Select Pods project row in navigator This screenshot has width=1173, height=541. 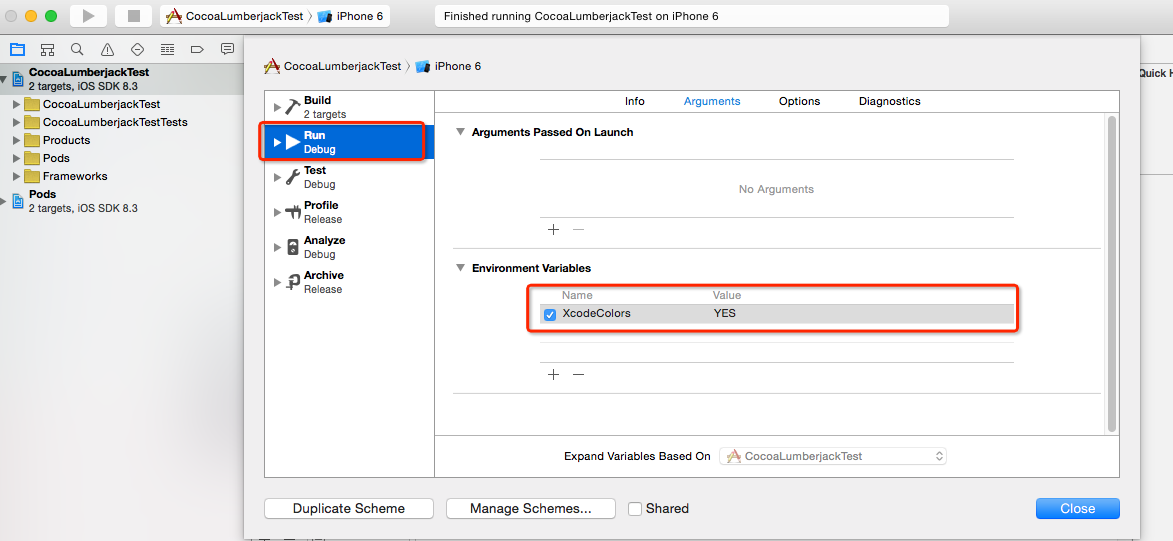pyautogui.click(x=122, y=201)
